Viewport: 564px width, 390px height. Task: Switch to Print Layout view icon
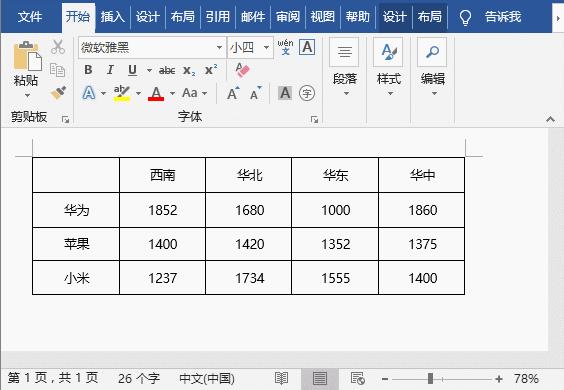(320, 378)
